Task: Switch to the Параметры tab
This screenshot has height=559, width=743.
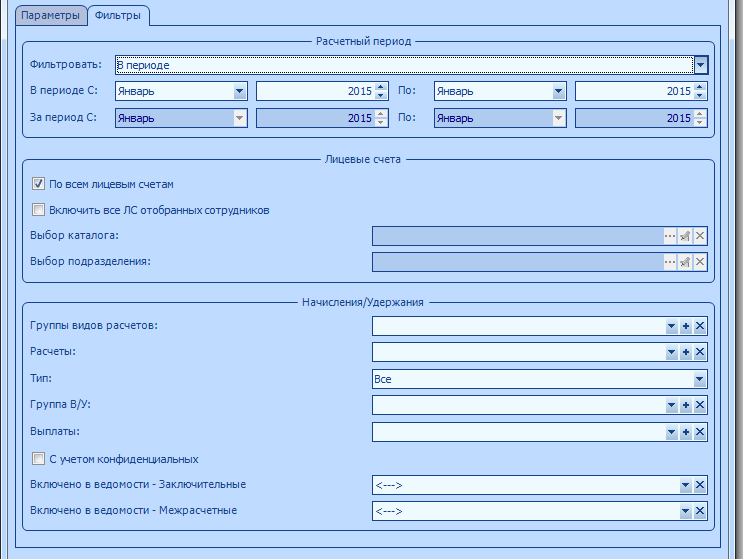Action: [x=51, y=15]
